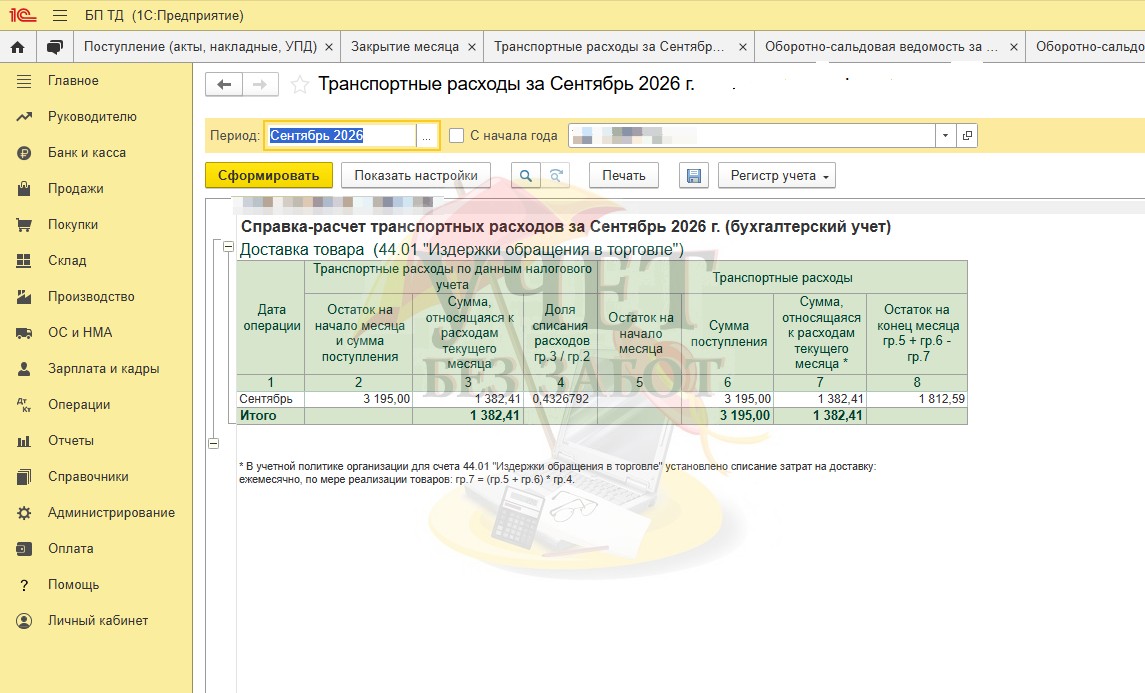Open the find magnifier tool

(x=526, y=175)
